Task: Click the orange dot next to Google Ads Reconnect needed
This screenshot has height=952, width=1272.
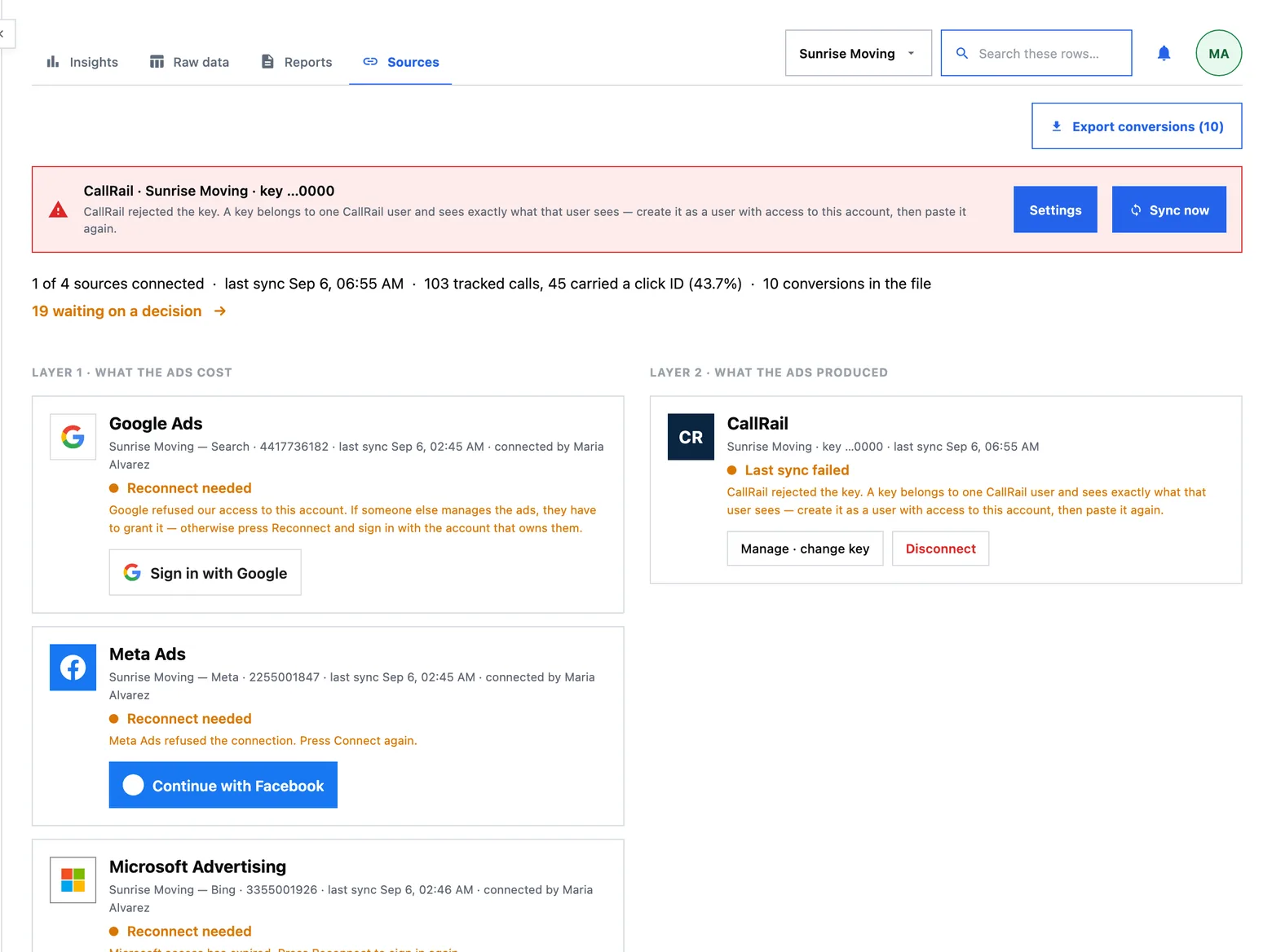Action: click(x=114, y=488)
